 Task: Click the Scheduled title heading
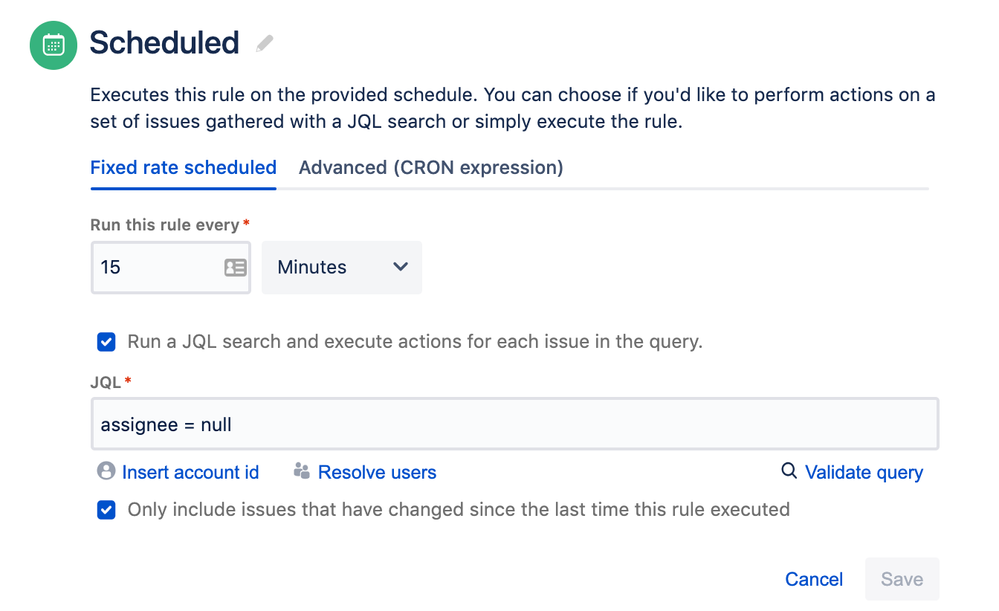(164, 43)
